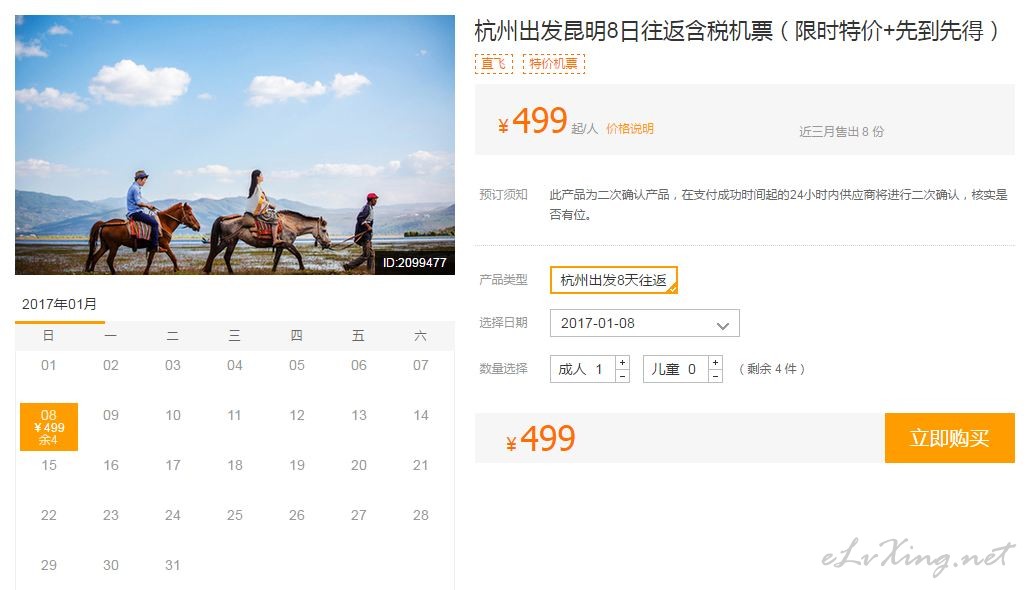1026x590 pixels.
Task: Click the 立即购买 buy now button
Action: click(x=949, y=438)
